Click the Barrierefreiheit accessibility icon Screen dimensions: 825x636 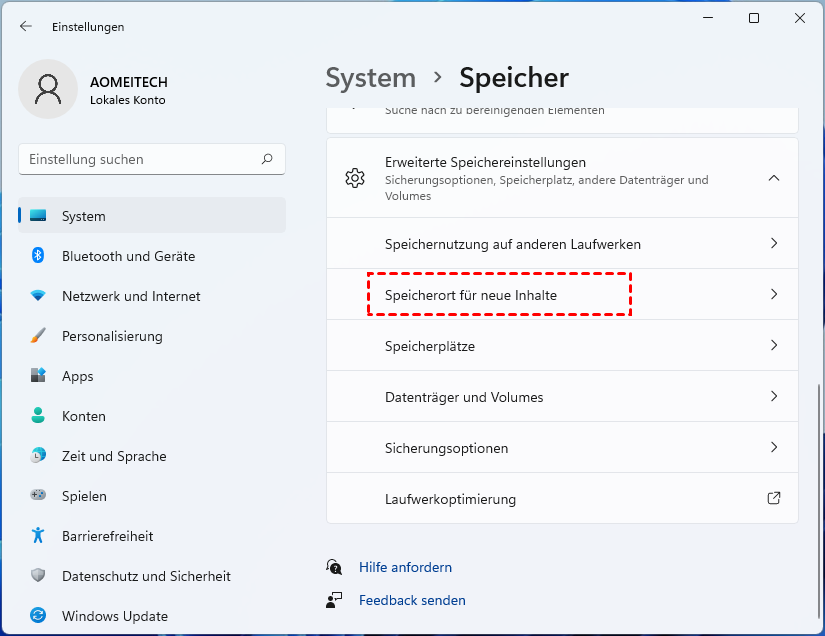coord(38,536)
